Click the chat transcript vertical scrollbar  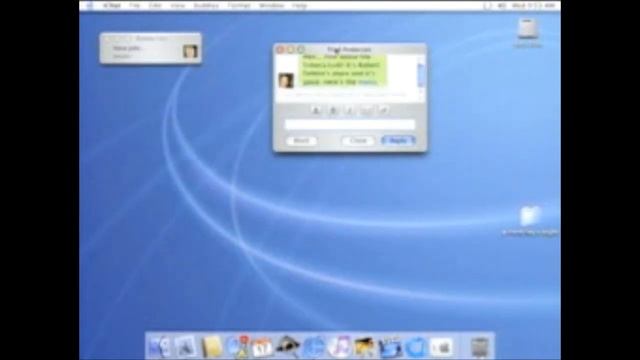(x=421, y=76)
